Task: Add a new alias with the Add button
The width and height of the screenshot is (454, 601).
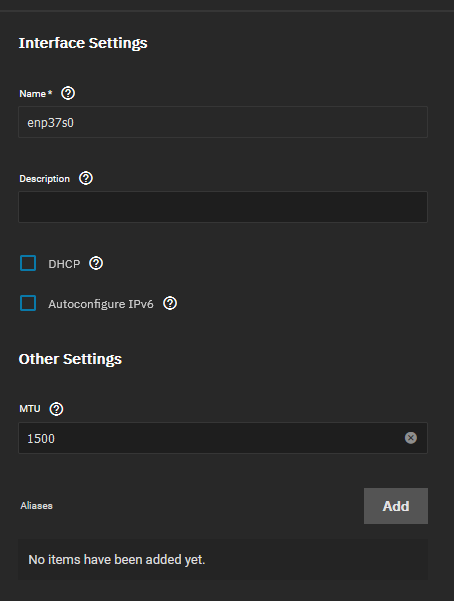Action: 396,506
